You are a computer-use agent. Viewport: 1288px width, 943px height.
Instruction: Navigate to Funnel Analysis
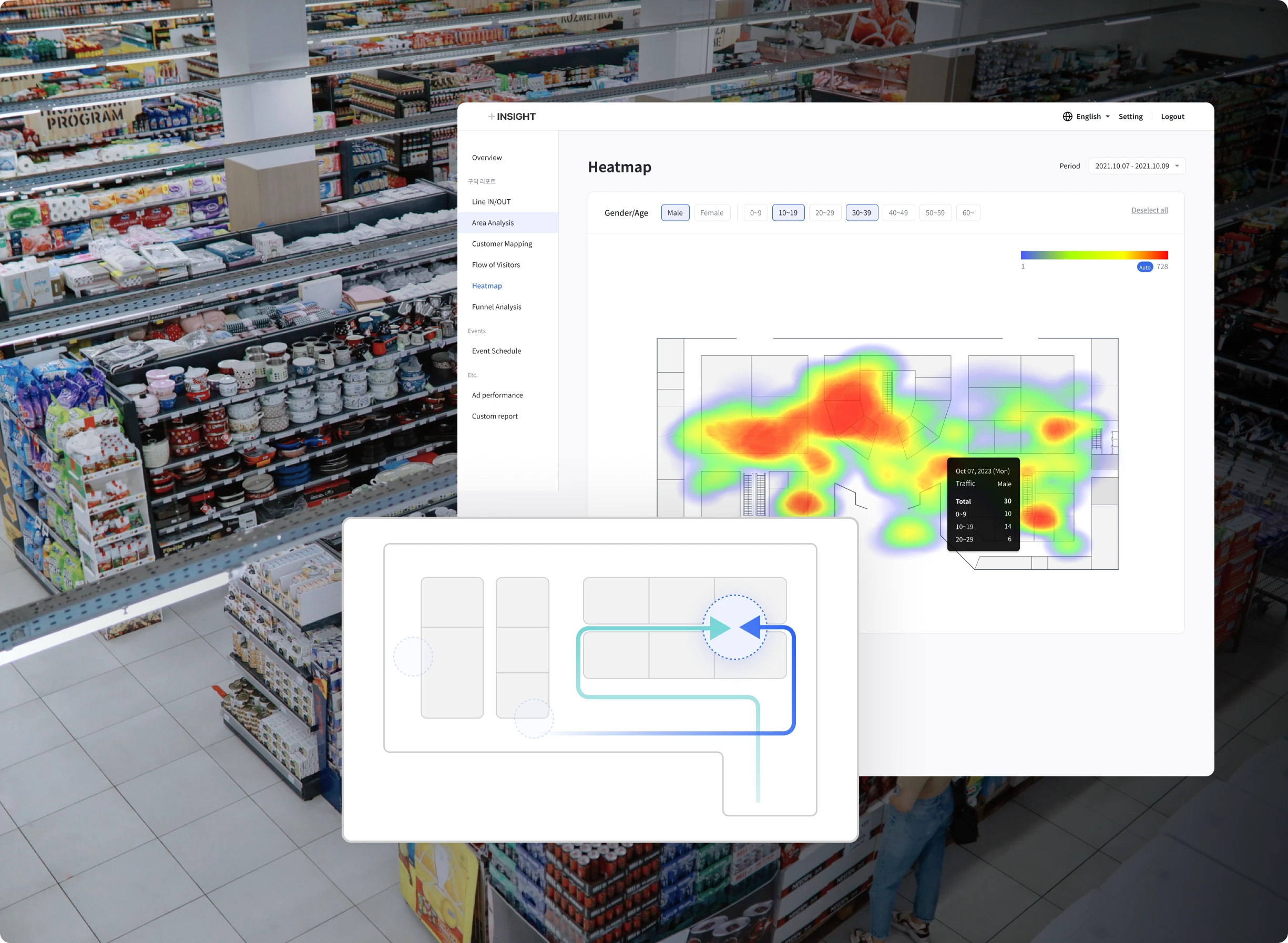click(496, 306)
